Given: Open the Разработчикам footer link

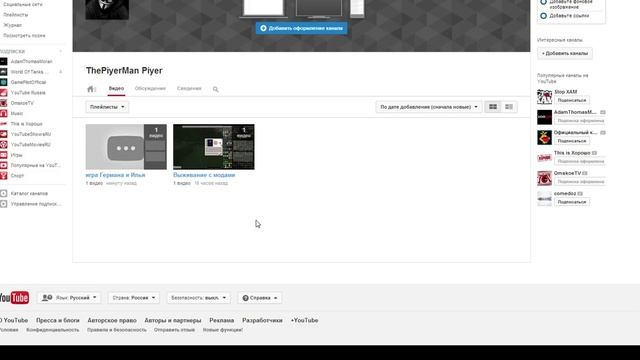Looking at the screenshot, I should tap(262, 320).
